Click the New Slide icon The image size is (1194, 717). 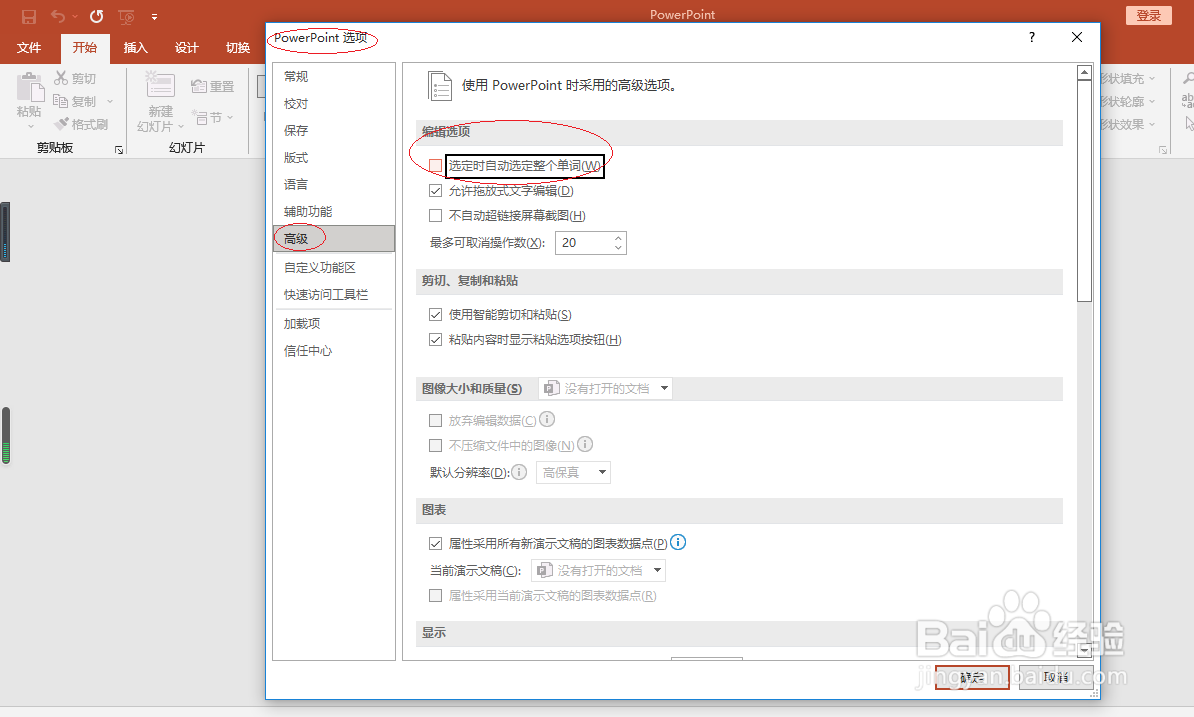(x=160, y=84)
